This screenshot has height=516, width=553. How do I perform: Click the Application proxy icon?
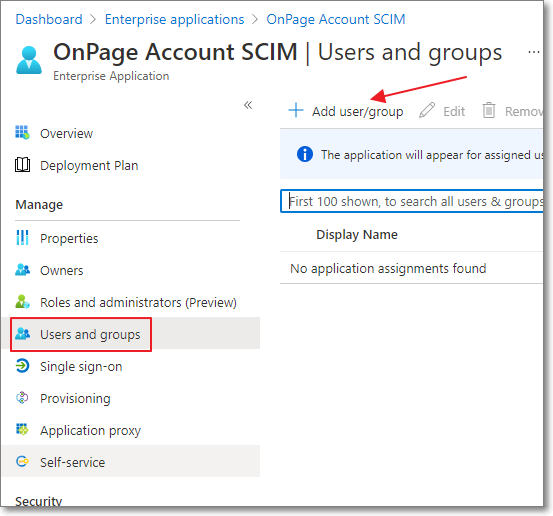click(22, 429)
